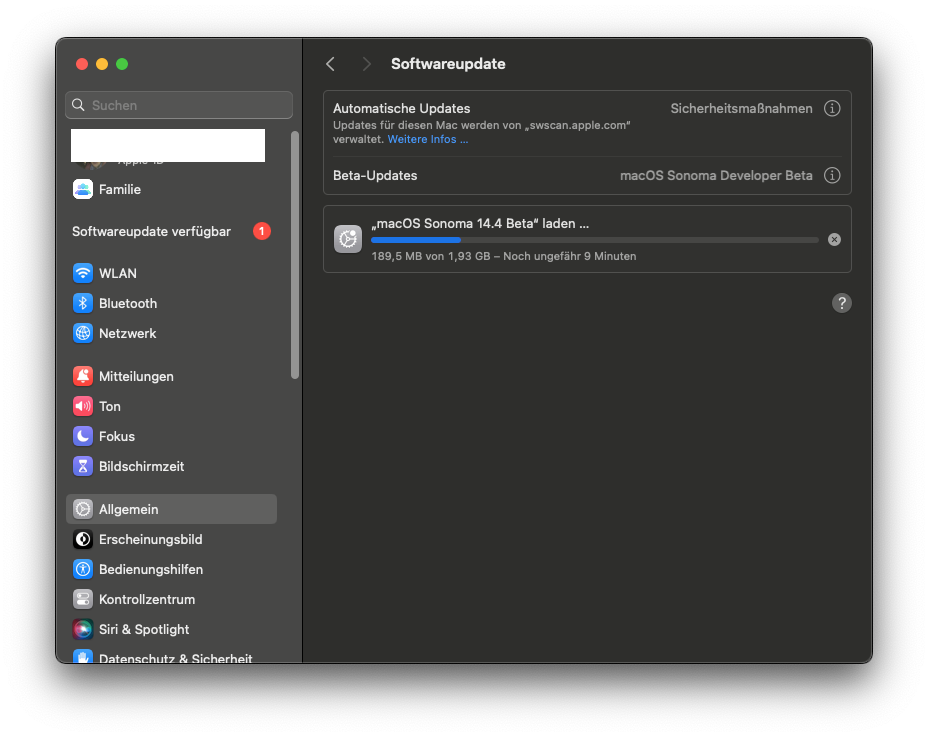Click the download progress bar
The width and height of the screenshot is (928, 737).
pos(594,240)
